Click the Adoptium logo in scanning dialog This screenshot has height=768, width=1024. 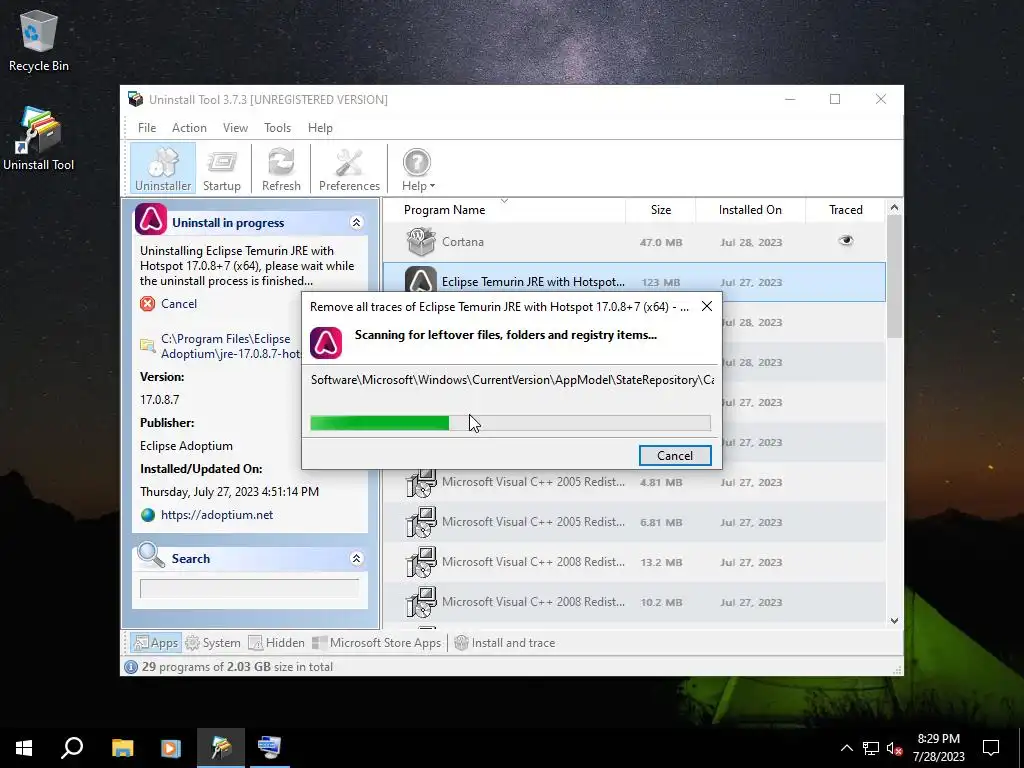pyautogui.click(x=326, y=343)
